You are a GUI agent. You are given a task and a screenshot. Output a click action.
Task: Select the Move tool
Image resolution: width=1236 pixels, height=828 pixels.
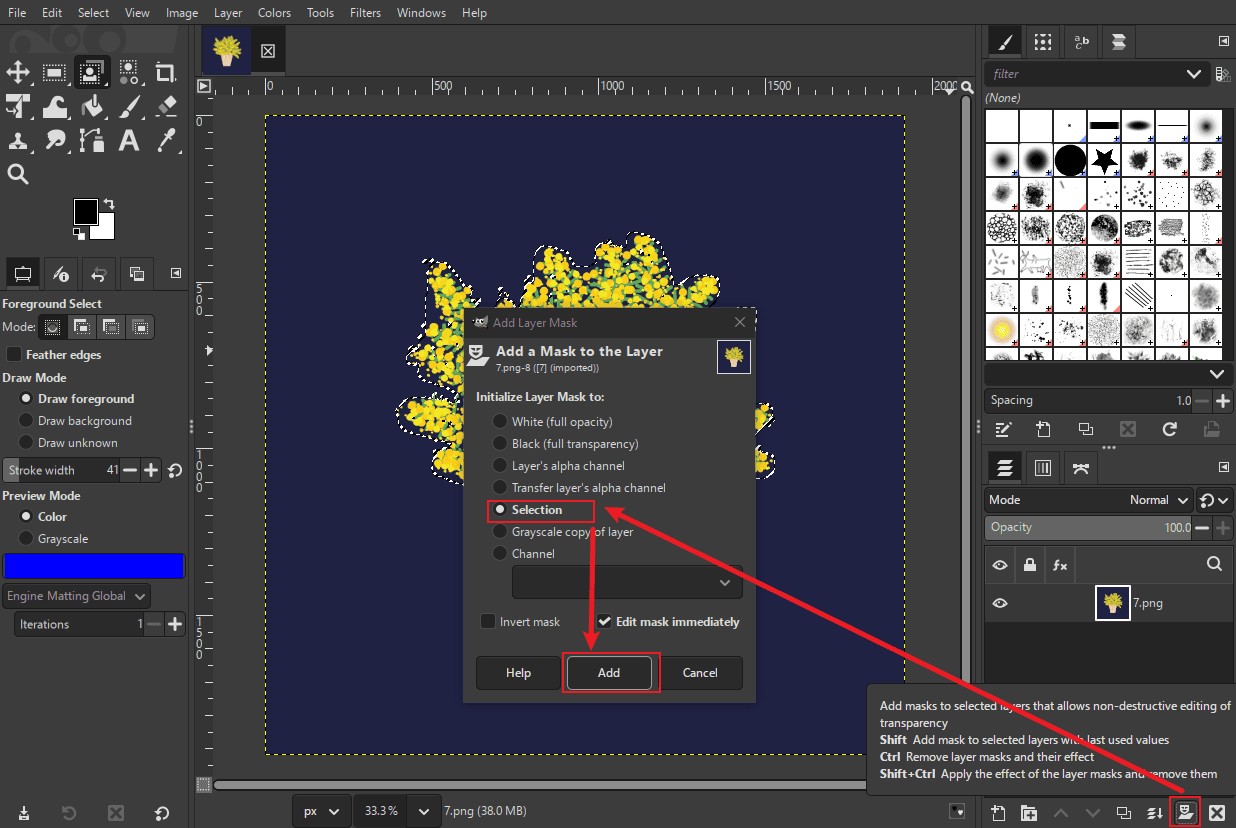(18, 72)
